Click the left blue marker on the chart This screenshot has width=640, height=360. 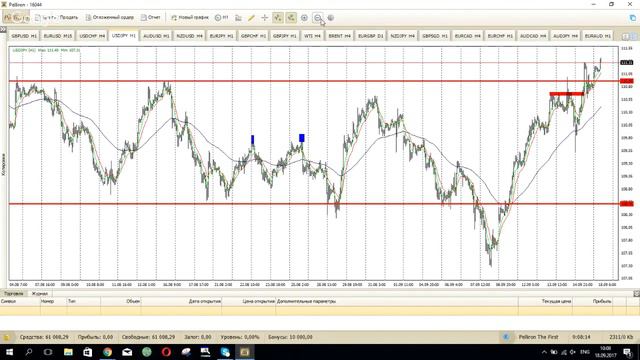point(253,140)
